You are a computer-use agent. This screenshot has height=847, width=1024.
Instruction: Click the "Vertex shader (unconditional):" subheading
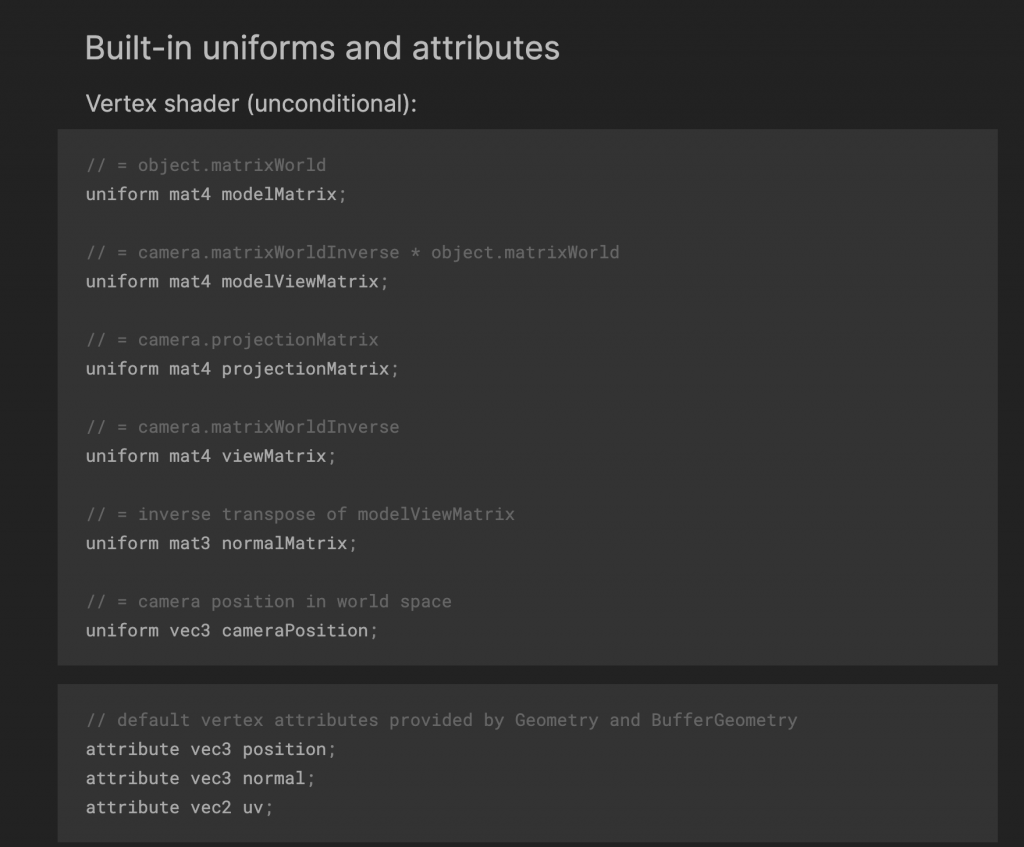point(251,104)
